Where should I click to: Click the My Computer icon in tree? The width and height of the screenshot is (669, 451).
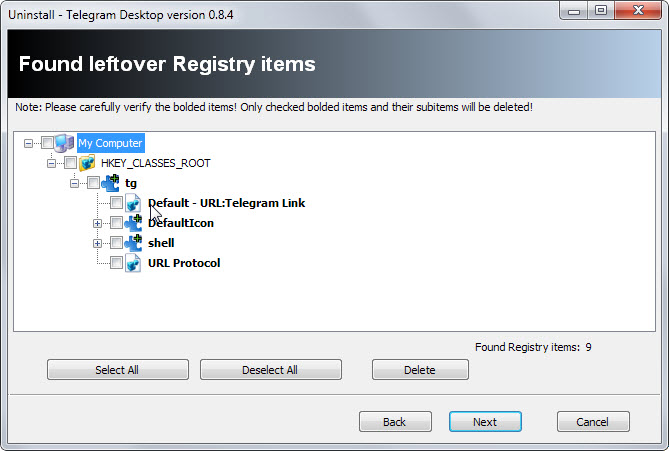(64, 143)
